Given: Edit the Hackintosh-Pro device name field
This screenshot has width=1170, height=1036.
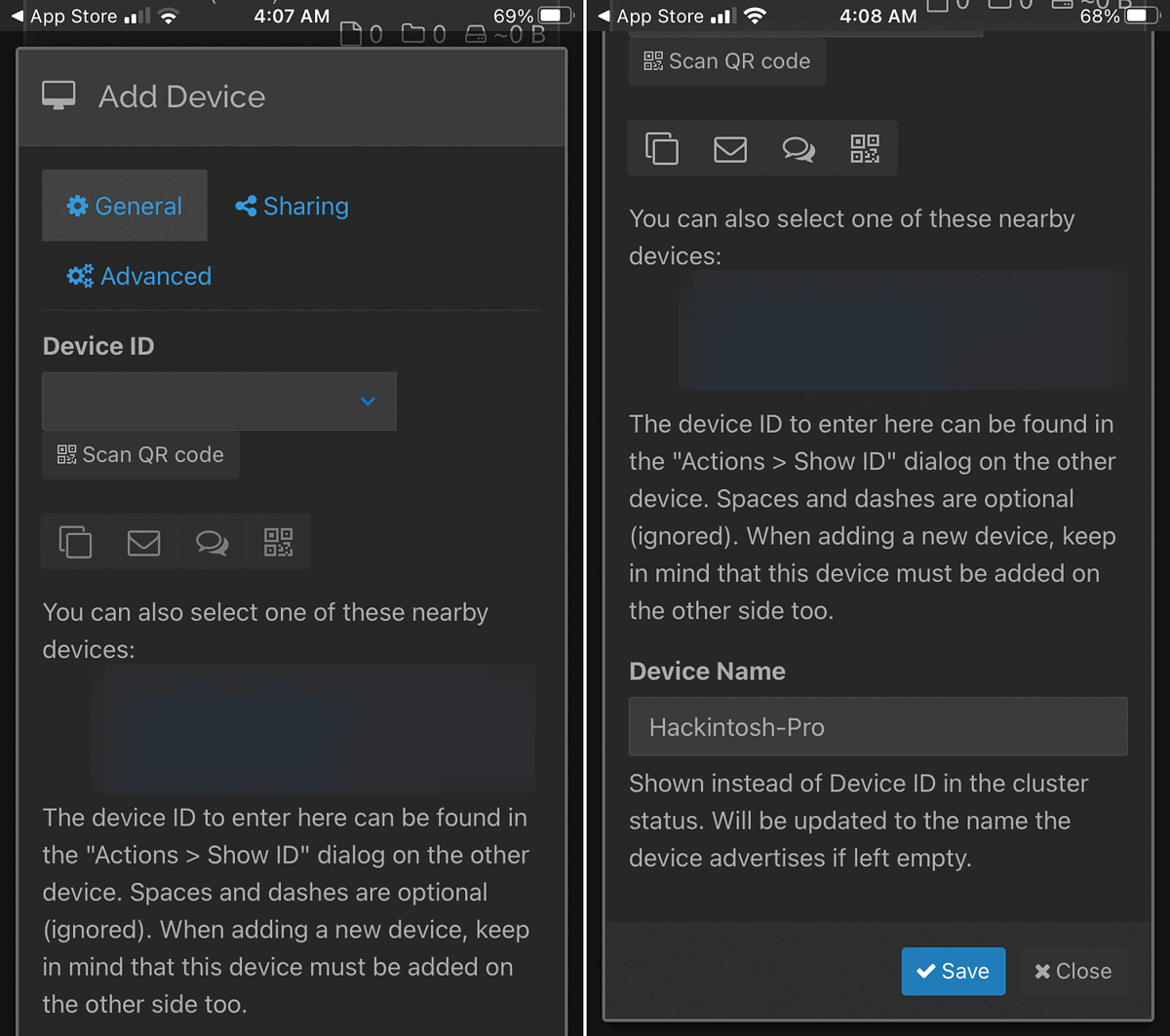Looking at the screenshot, I should [876, 726].
